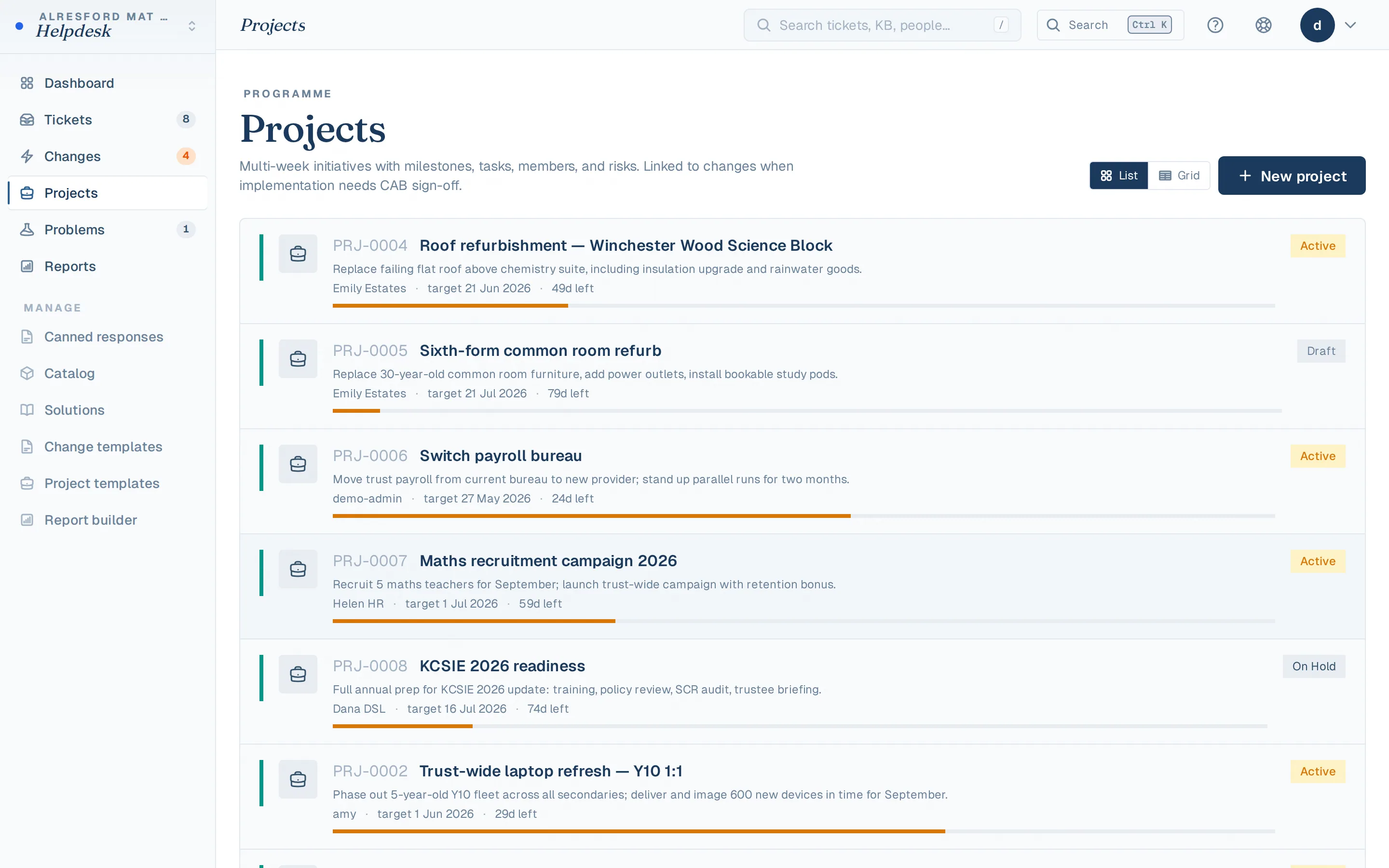Click owner 'Dana DSL' text
This screenshot has width=1389, height=868.
pos(359,708)
